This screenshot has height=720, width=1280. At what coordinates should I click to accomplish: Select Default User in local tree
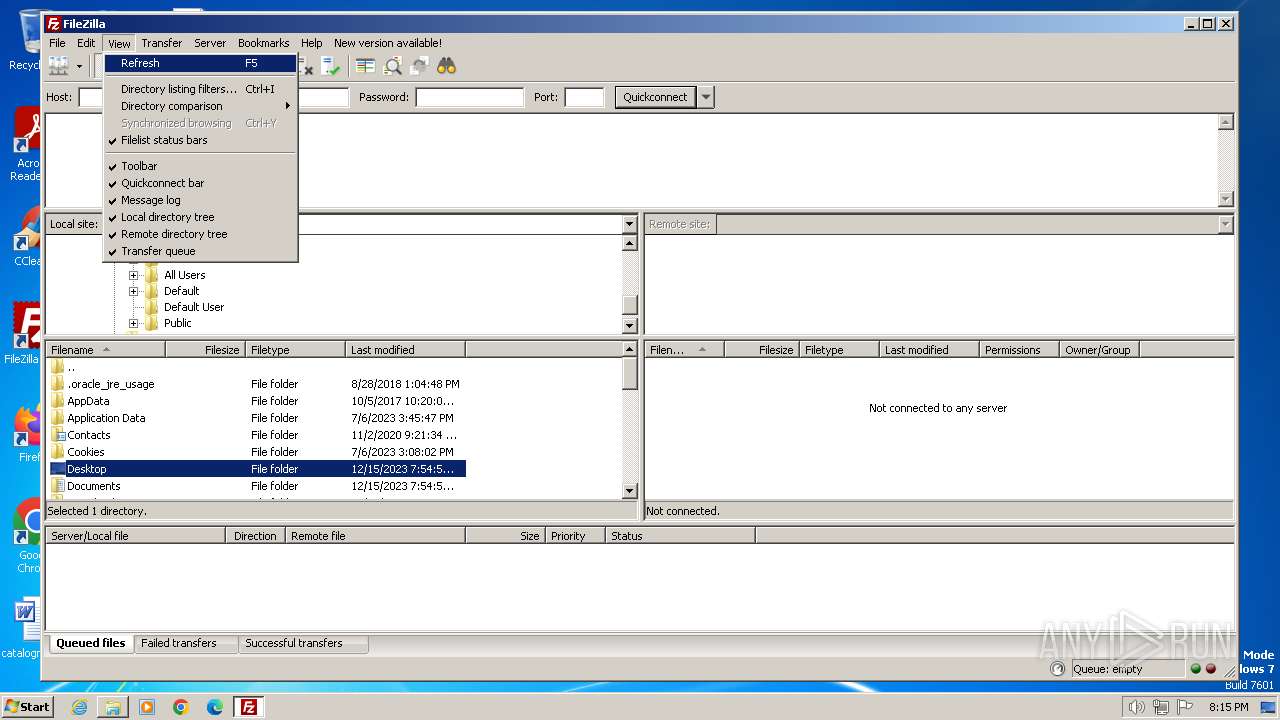pos(194,307)
